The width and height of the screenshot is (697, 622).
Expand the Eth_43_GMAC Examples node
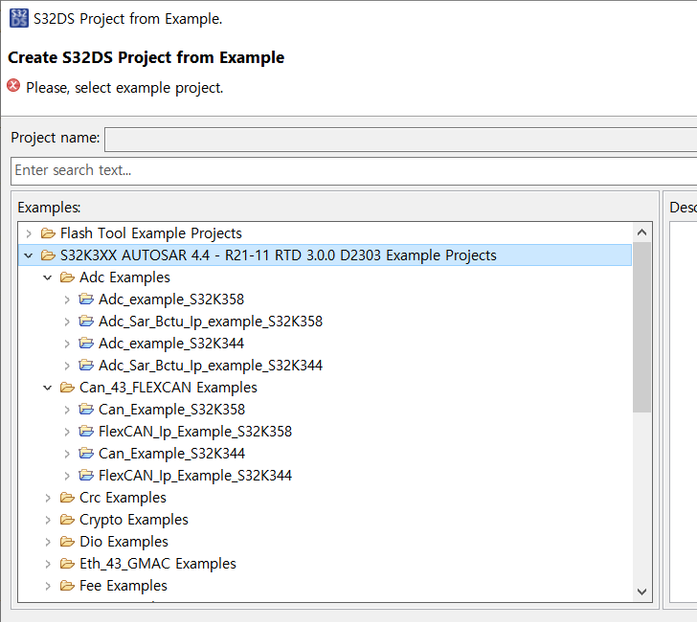click(x=48, y=564)
